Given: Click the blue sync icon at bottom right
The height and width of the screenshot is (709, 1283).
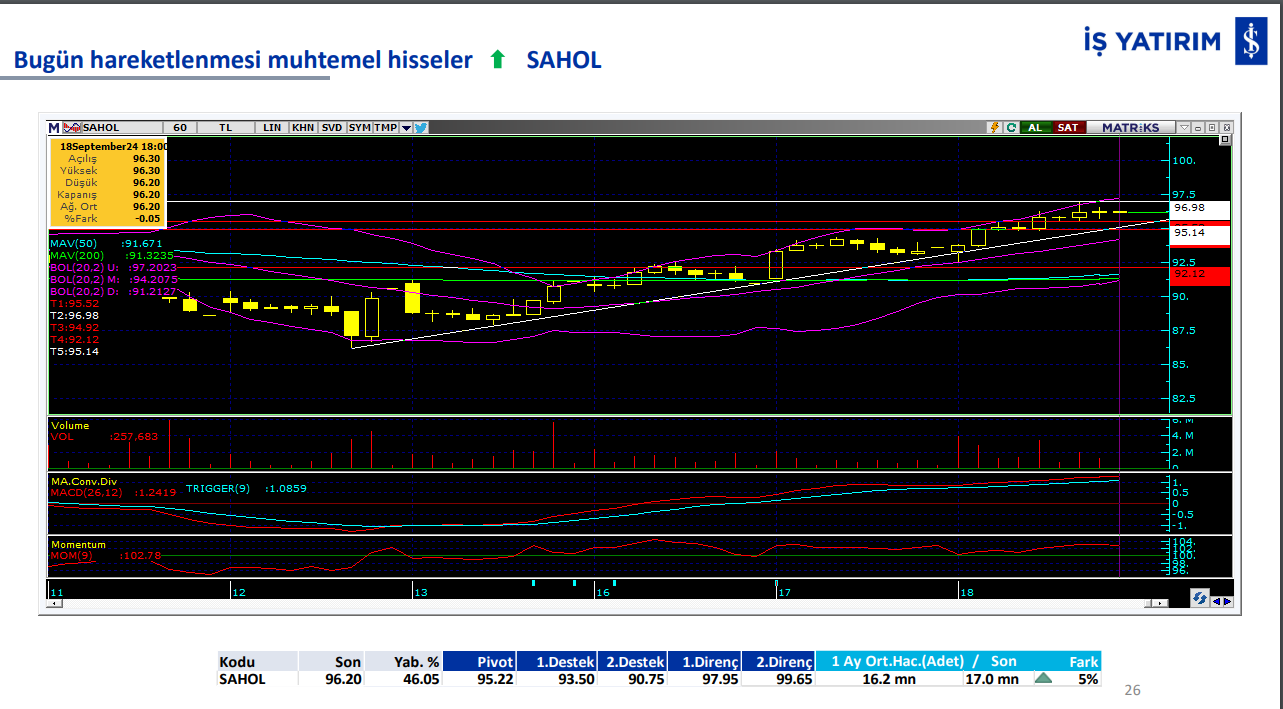Looking at the screenshot, I should pyautogui.click(x=1198, y=598).
